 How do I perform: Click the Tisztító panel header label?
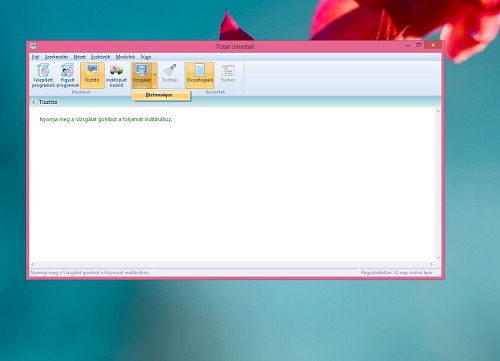click(48, 102)
